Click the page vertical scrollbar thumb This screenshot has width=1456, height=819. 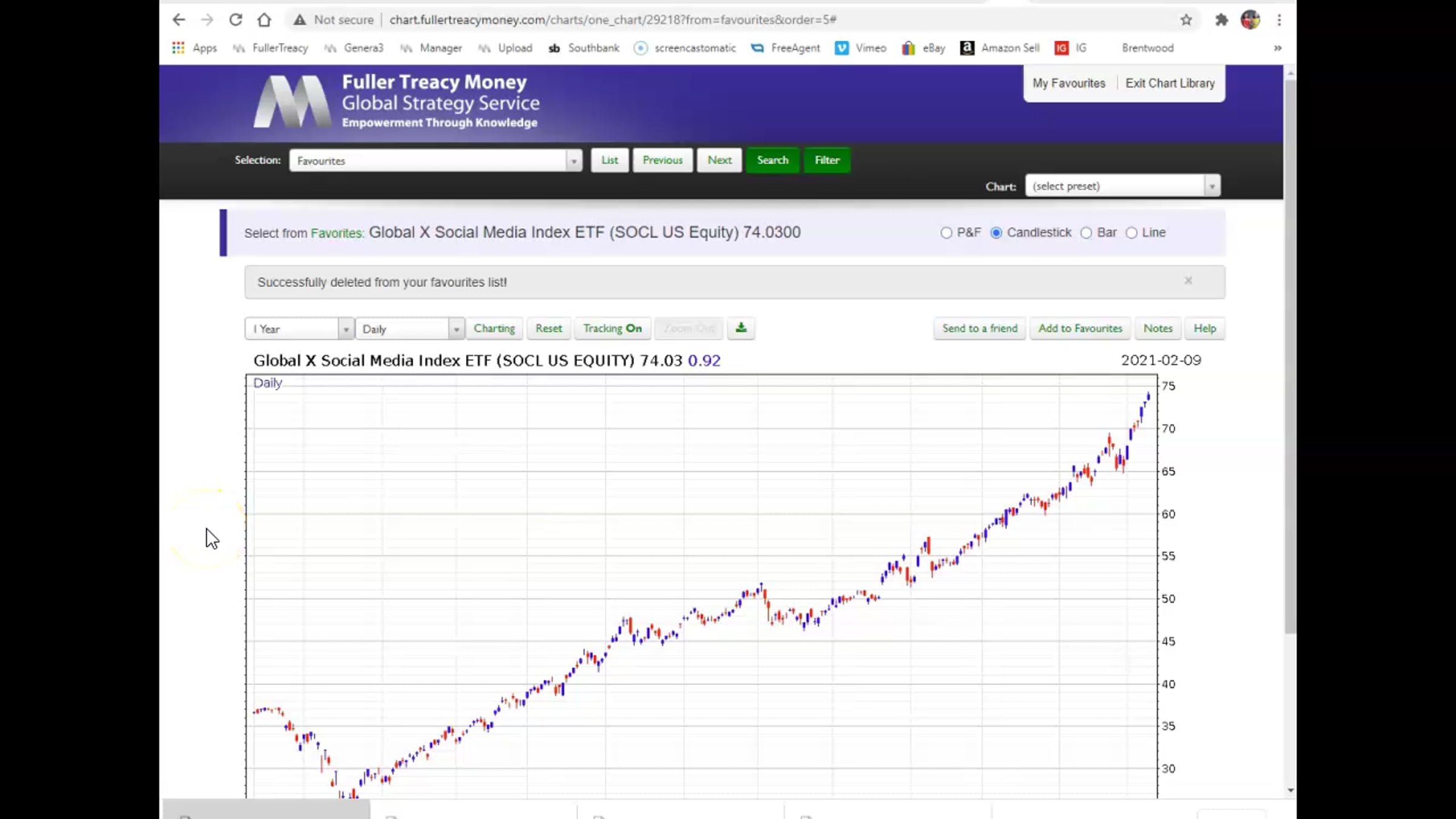point(1290,356)
